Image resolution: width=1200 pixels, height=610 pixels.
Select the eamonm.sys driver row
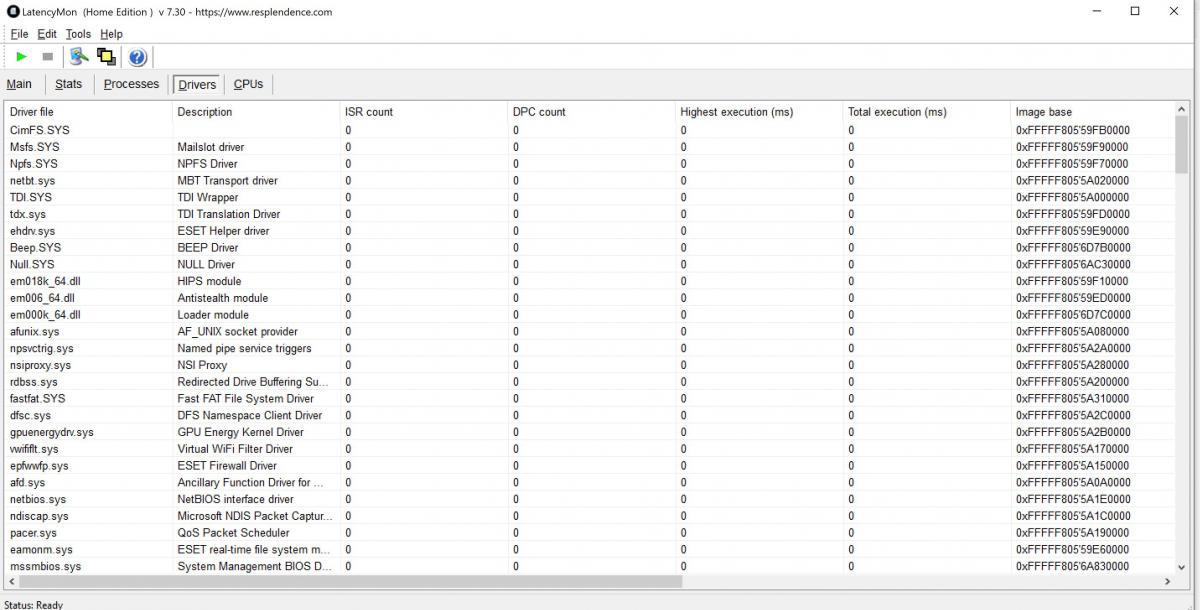click(x=590, y=550)
